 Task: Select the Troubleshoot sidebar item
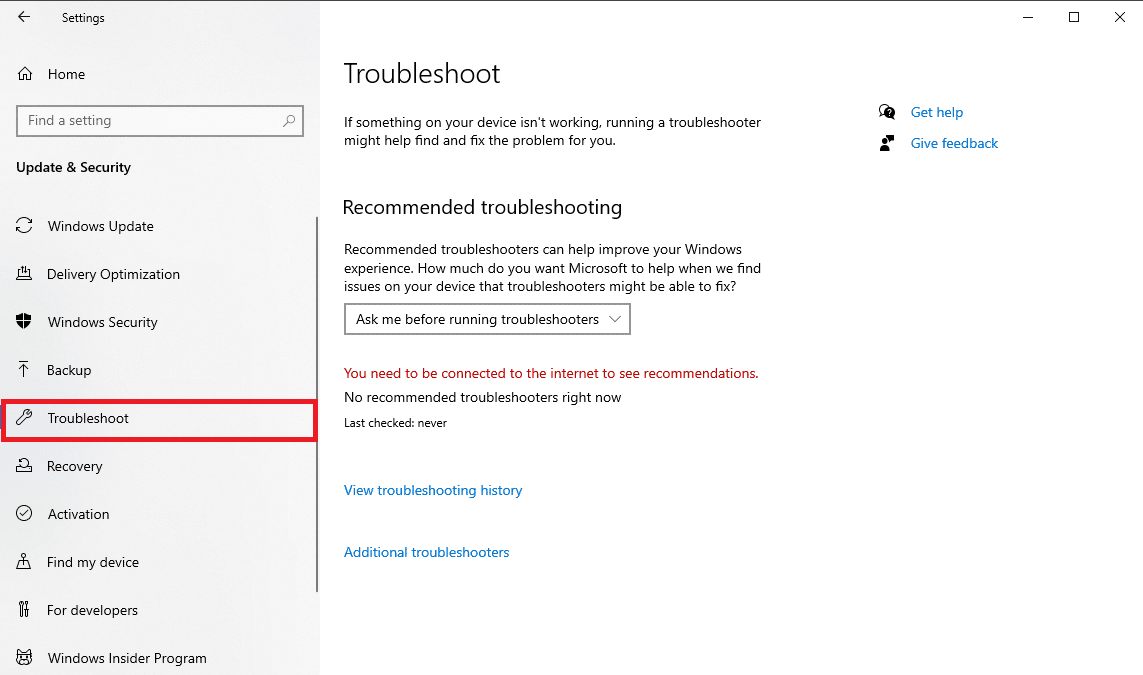159,419
